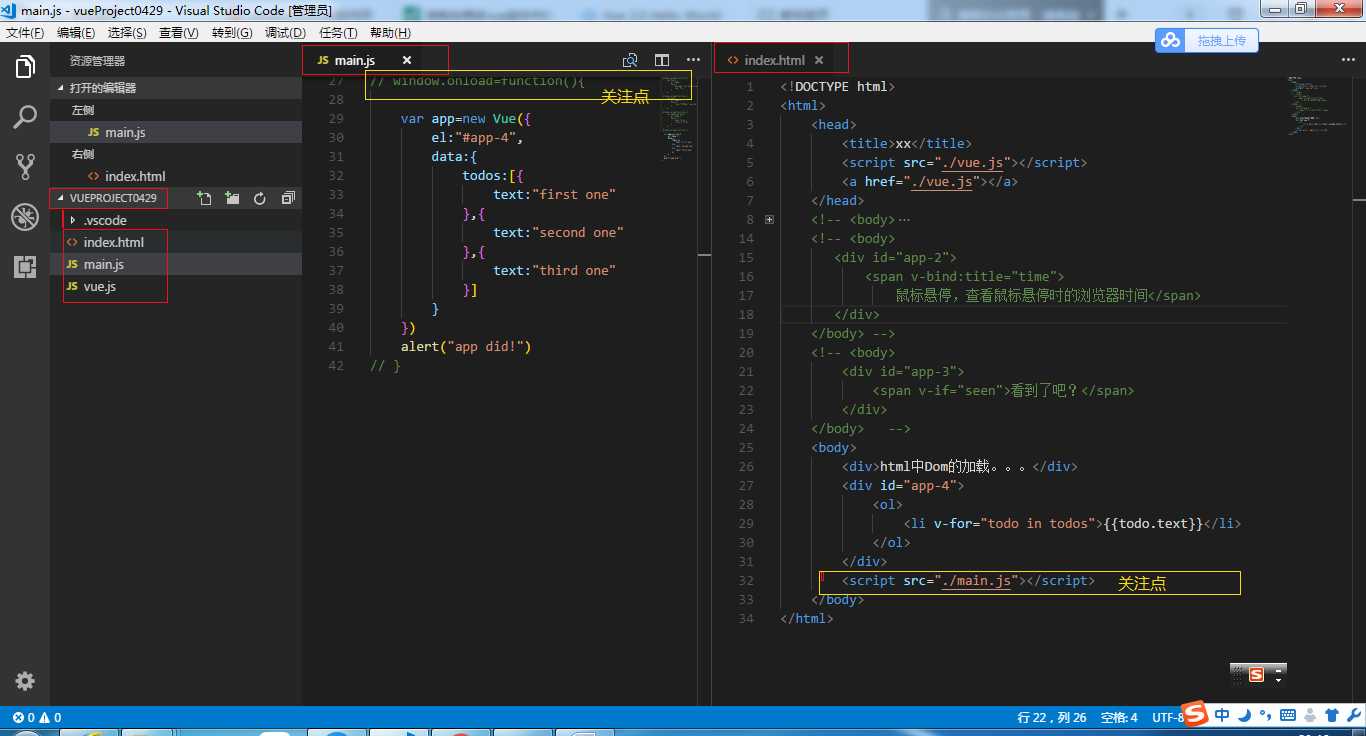
Task: Click the small floating Sogou S widget
Action: pyautogui.click(x=1257, y=675)
